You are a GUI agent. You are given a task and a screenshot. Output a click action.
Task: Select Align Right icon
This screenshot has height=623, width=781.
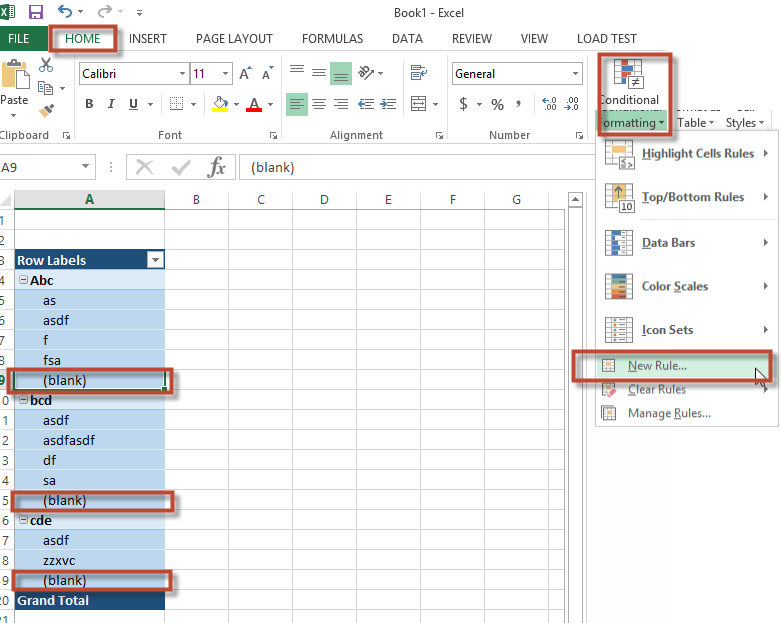click(x=341, y=104)
